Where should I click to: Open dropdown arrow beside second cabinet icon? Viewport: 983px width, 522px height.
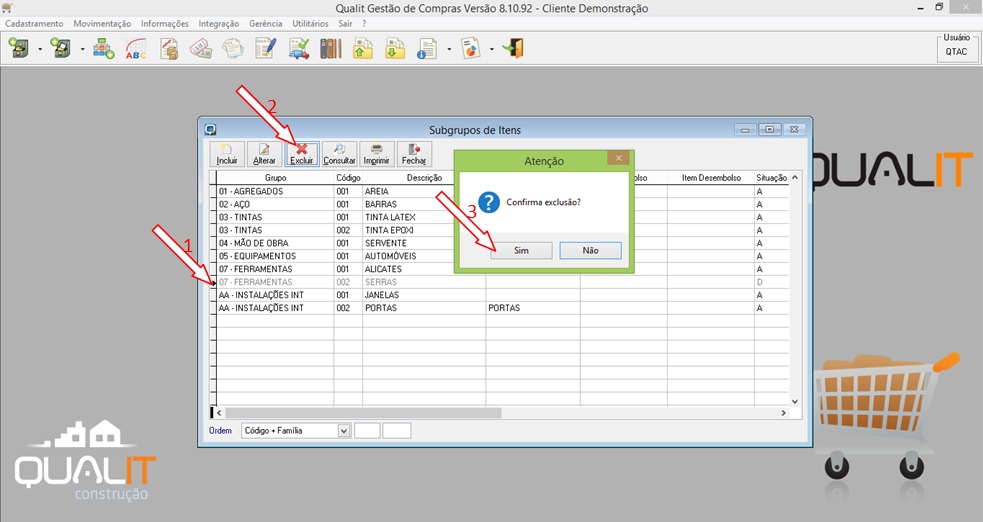[x=82, y=49]
